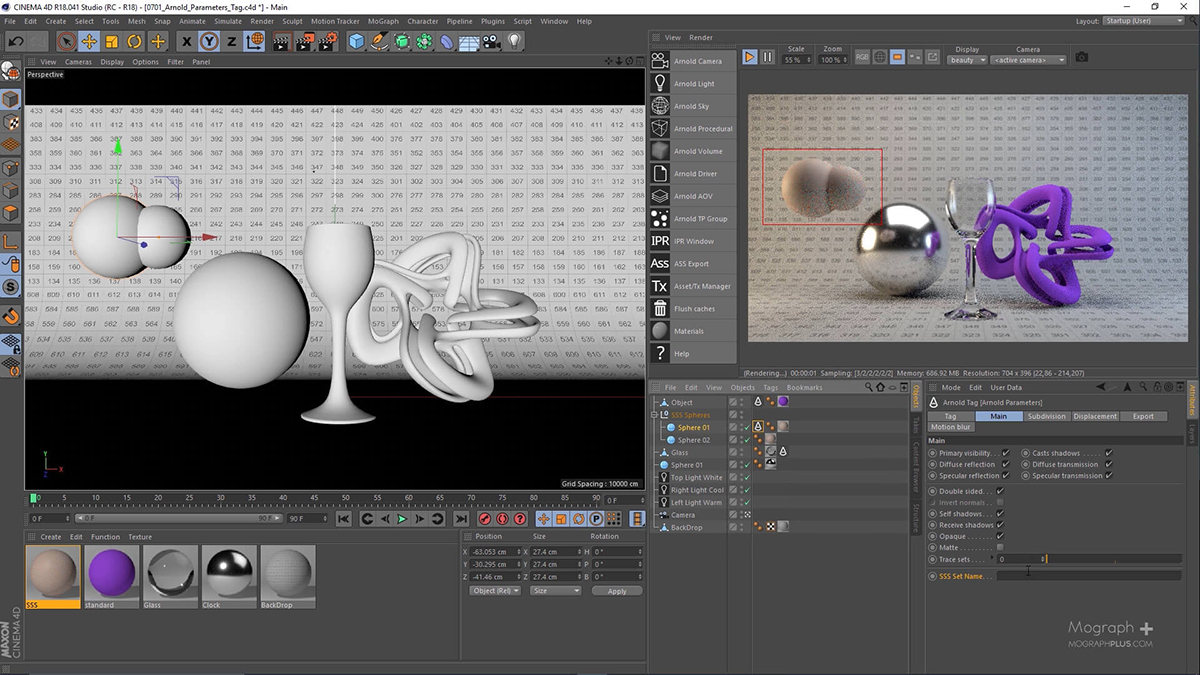Open the IPR Scale percentage dropdown
This screenshot has height=675, width=1200.
(796, 60)
